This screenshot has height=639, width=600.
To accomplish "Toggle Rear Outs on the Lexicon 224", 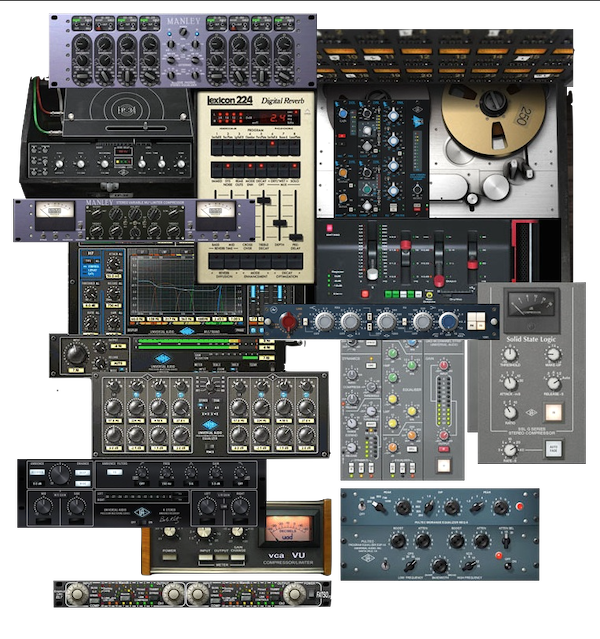I will (239, 170).
